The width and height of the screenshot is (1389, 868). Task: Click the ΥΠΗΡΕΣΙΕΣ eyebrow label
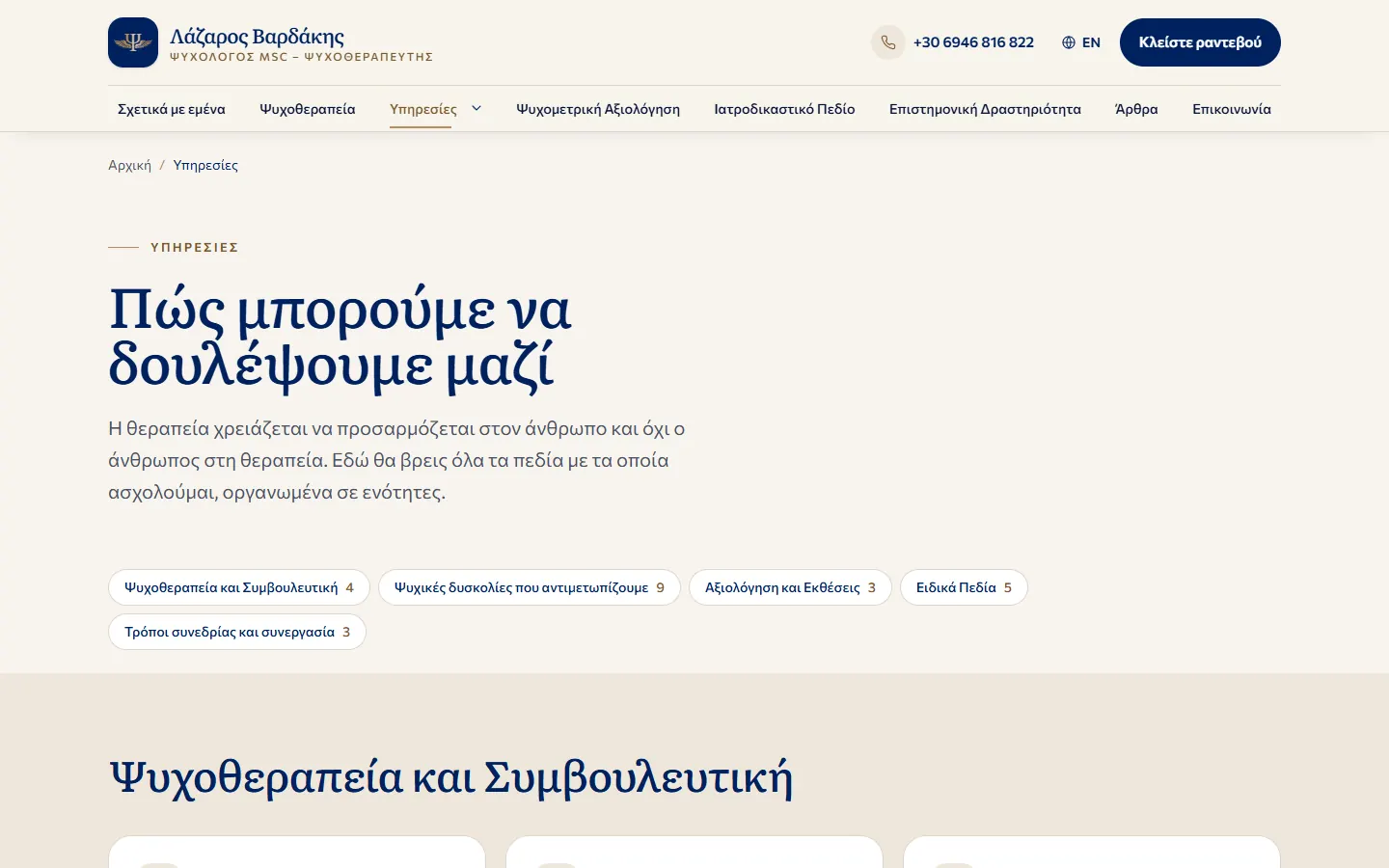[195, 248]
